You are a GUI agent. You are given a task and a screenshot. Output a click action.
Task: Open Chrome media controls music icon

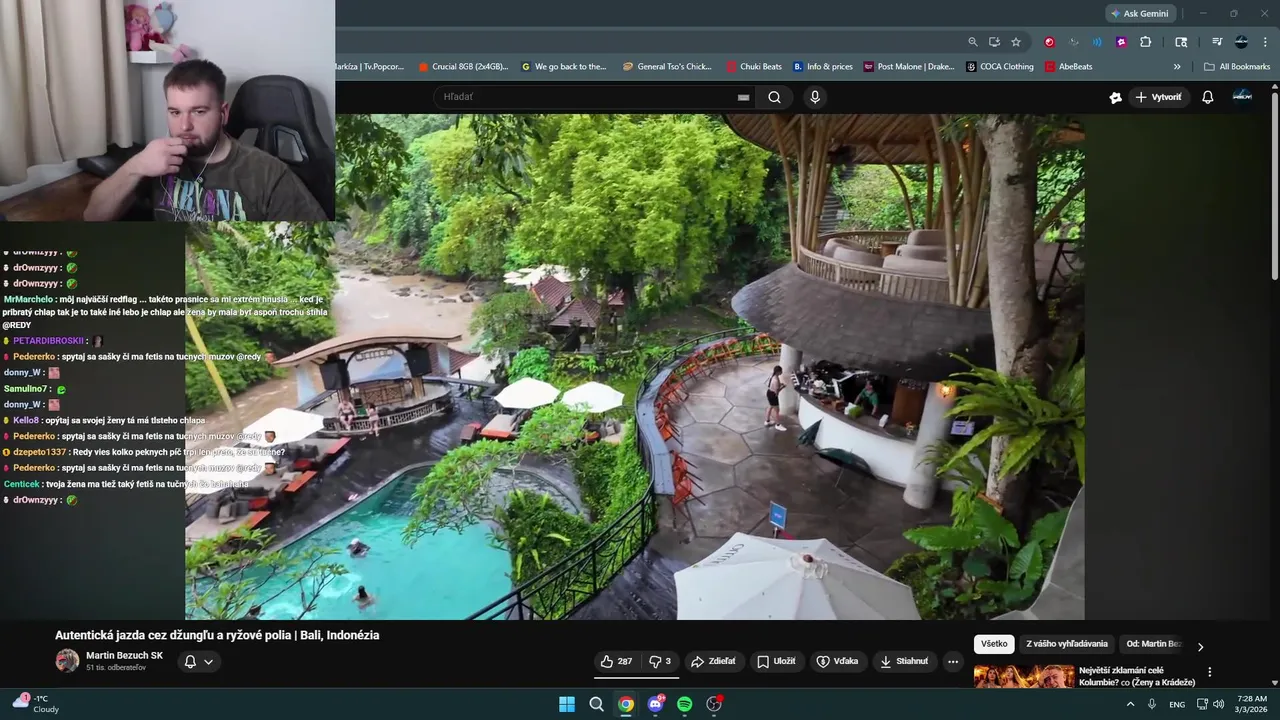pos(1217,42)
